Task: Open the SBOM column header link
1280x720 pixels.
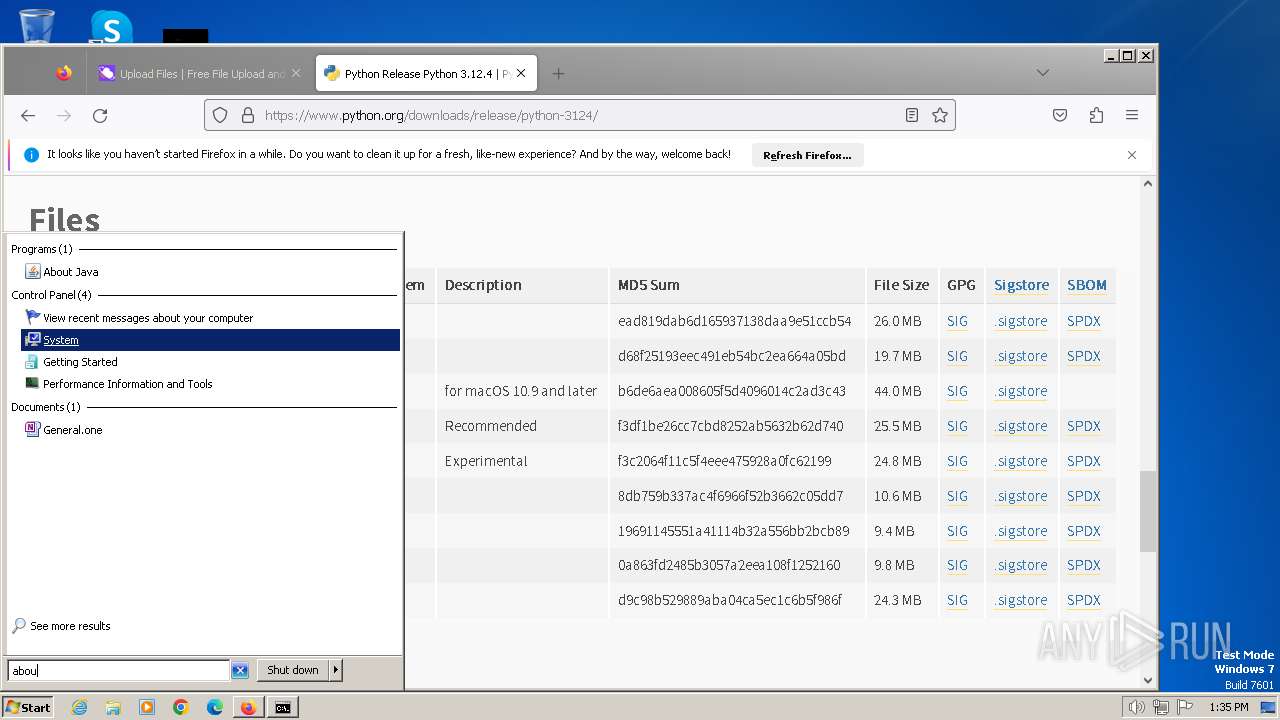Action: click(1086, 285)
